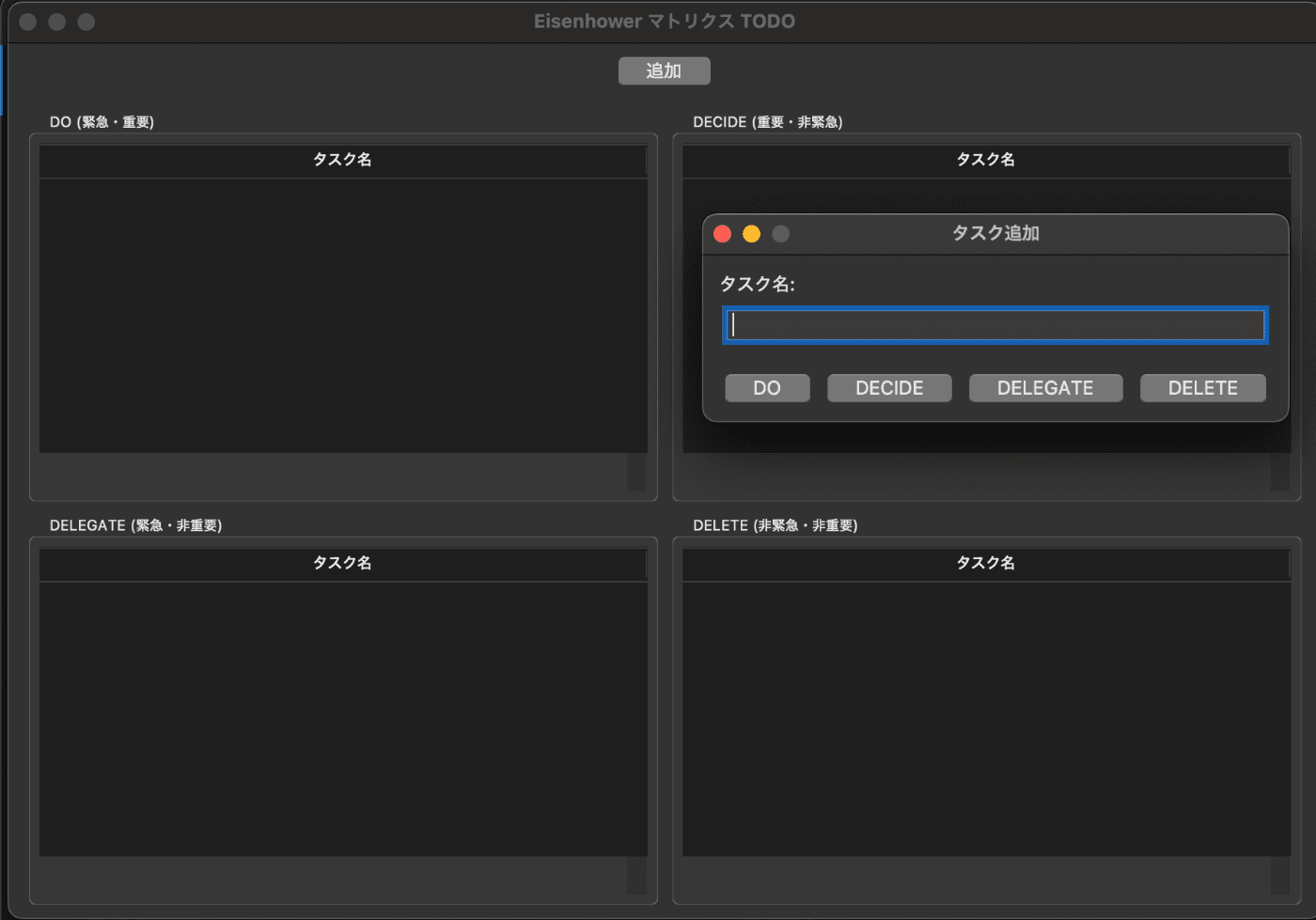Click the "Eisenhower マトリクス TODO" window title

point(665,22)
